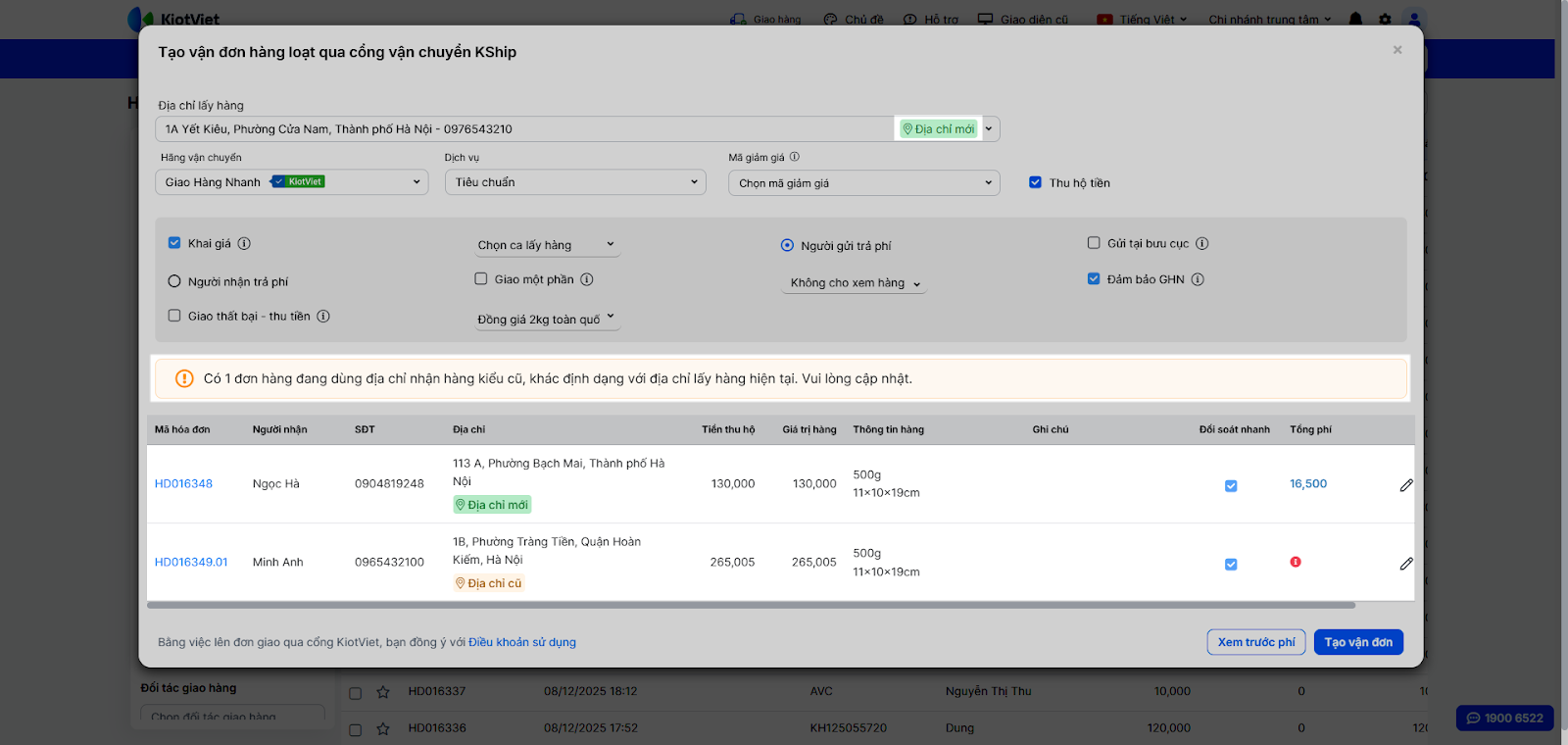The image size is (1568, 745).
Task: Enable the Giao thất bại - thu tiền checkbox
Action: point(174,316)
